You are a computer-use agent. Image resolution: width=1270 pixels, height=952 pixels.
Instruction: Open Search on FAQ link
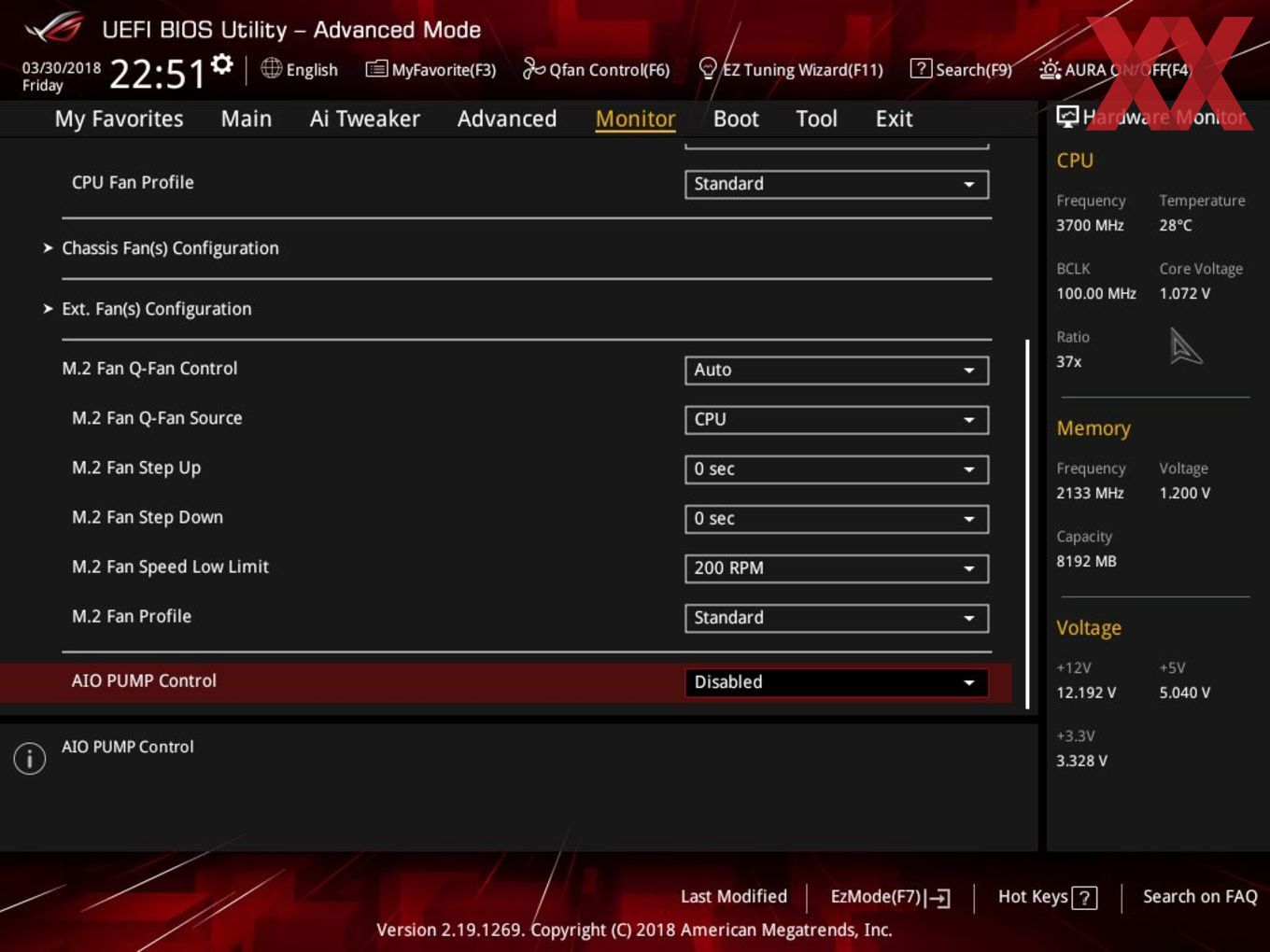click(x=1200, y=897)
